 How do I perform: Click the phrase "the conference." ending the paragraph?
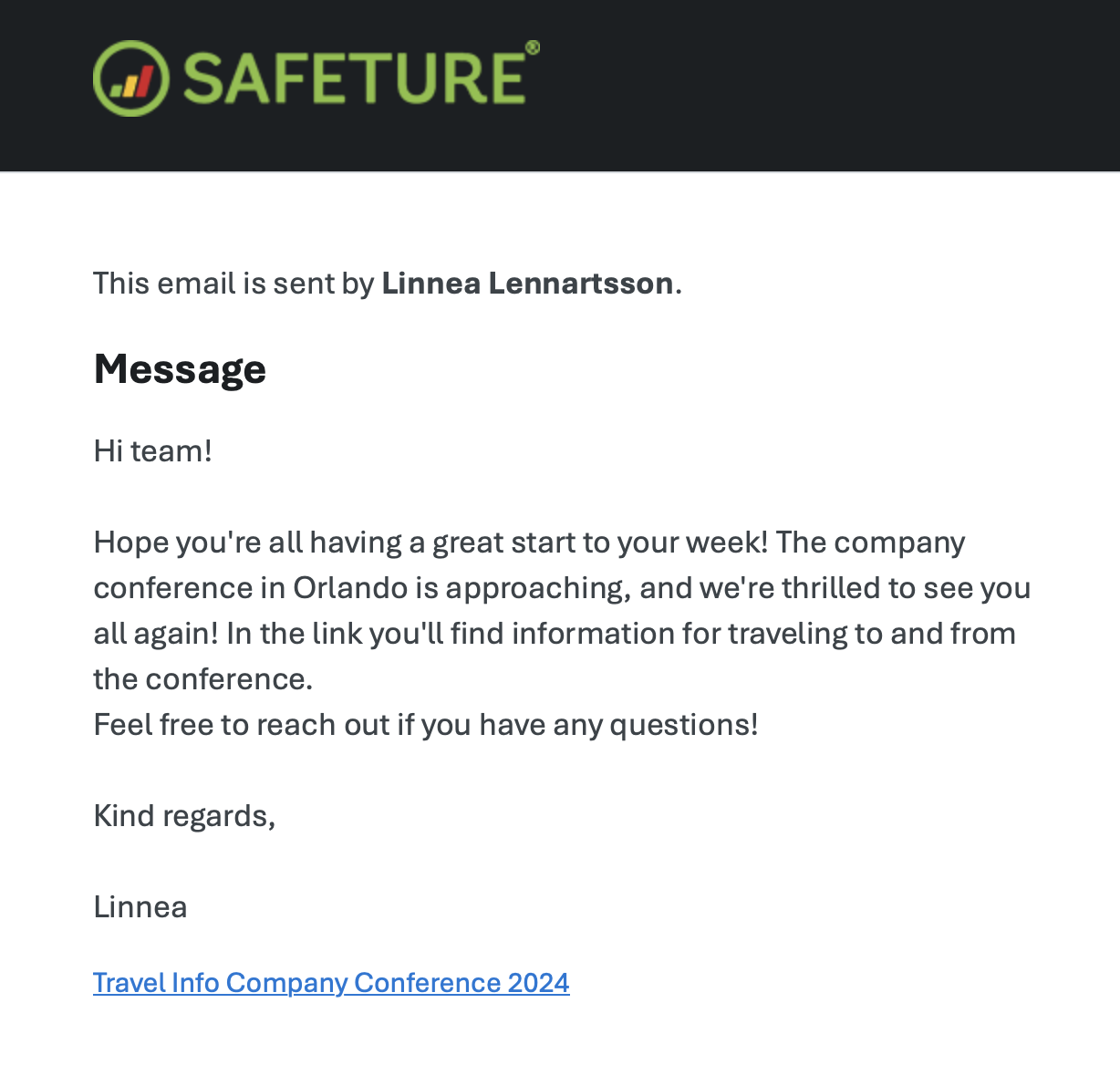point(202,679)
